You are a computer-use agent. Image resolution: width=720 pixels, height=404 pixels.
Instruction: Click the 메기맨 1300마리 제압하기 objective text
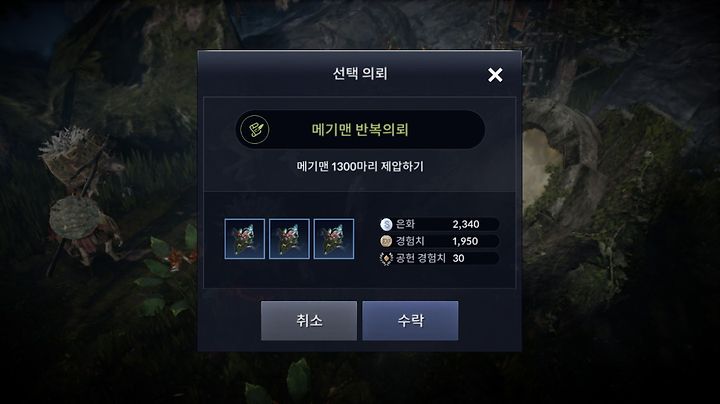[x=360, y=166]
